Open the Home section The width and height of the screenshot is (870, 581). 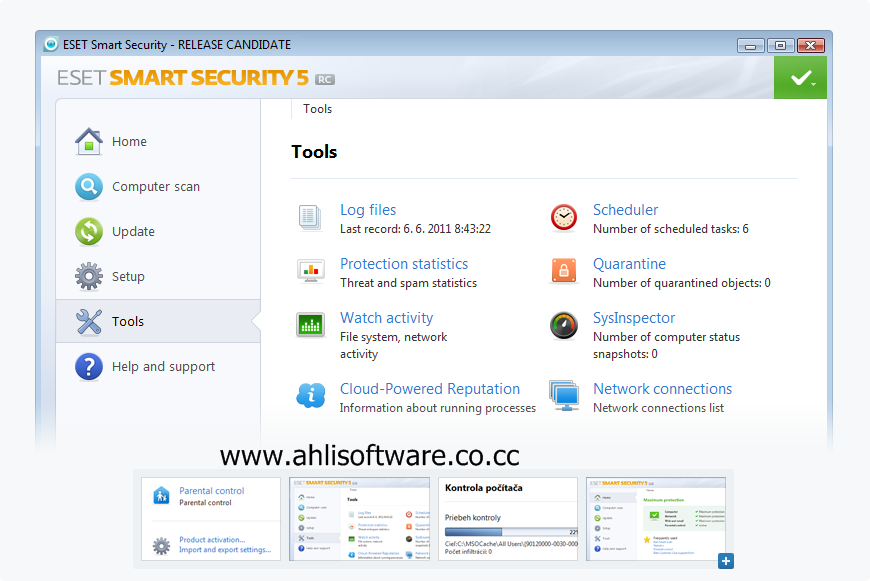pyautogui.click(x=158, y=142)
